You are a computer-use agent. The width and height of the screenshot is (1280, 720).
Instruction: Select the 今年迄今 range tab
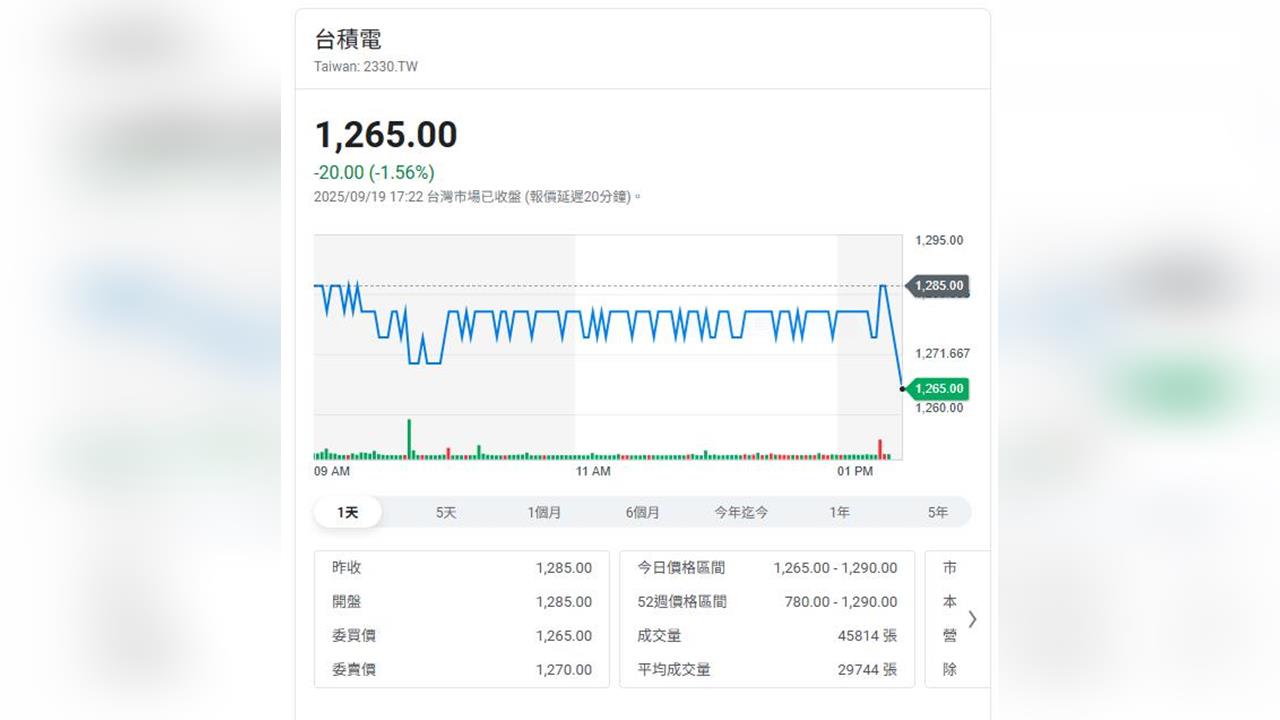tap(741, 512)
